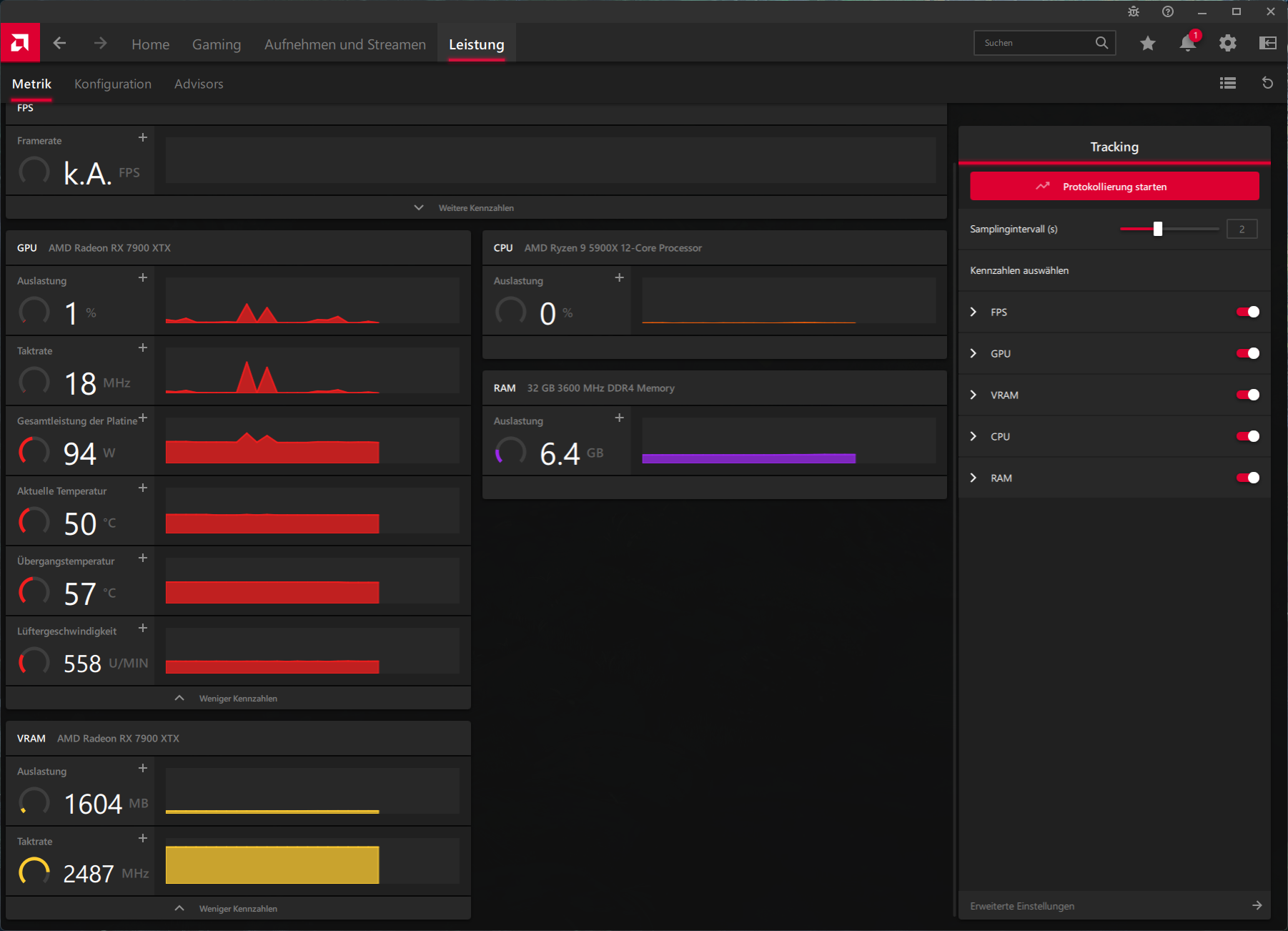The width and height of the screenshot is (1288, 931).
Task: Click Protokollierung starten button
Action: [x=1114, y=186]
